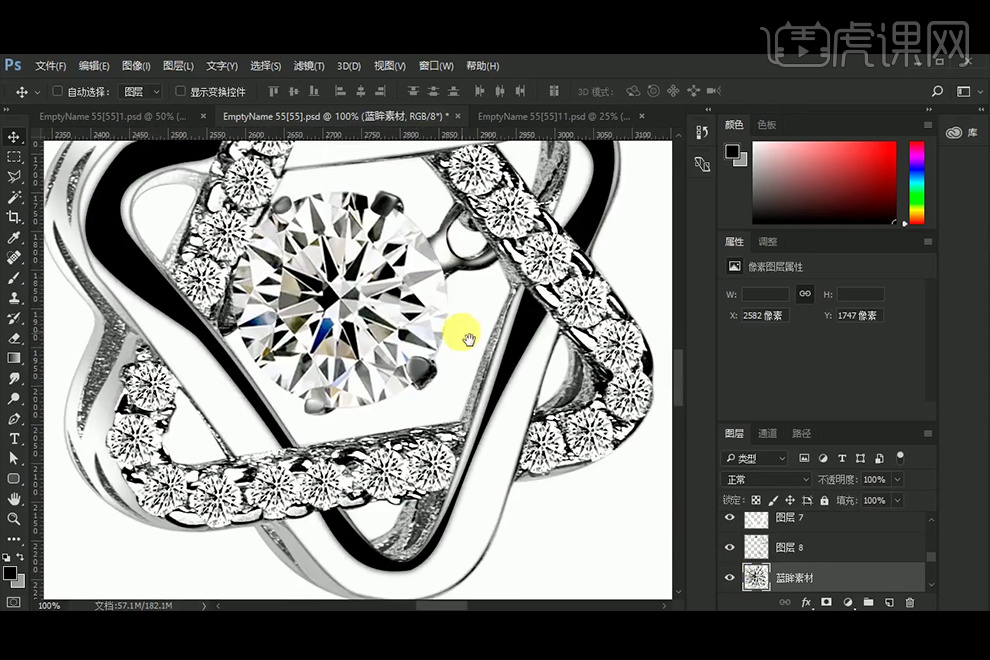Switch to the 调整 tab

768,241
